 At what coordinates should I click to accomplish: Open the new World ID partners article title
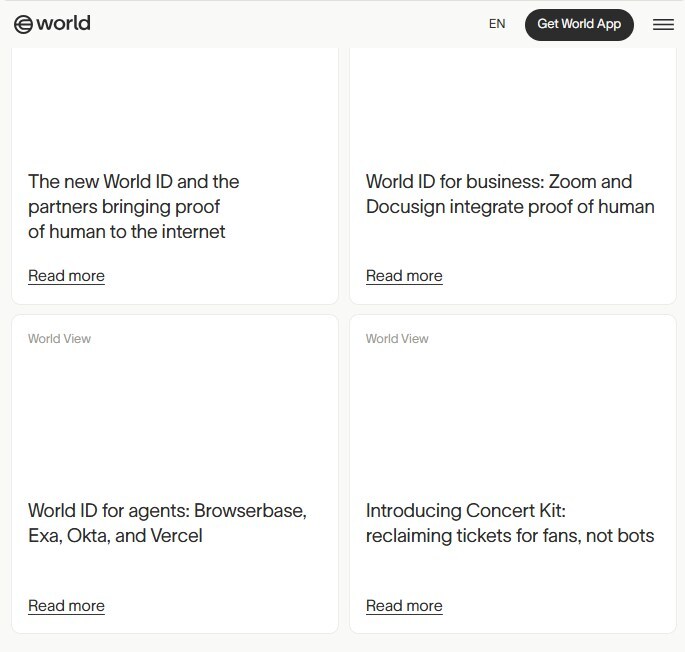[x=133, y=206]
